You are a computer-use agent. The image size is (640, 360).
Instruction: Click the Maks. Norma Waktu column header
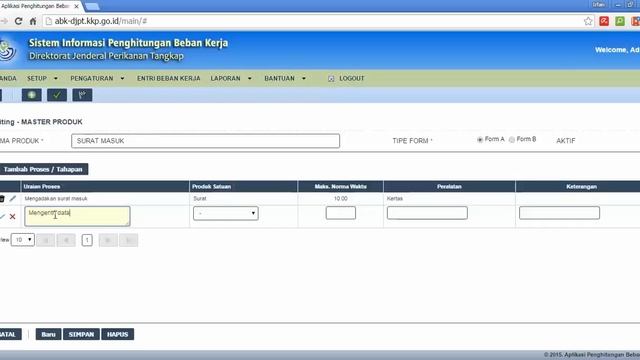point(340,187)
